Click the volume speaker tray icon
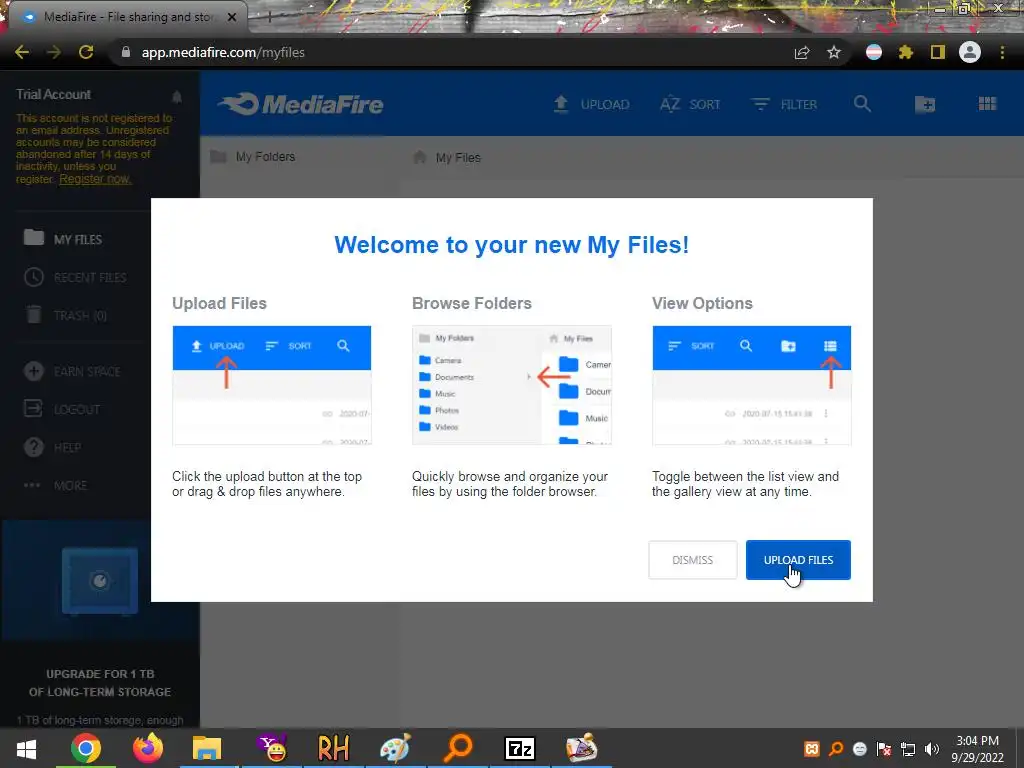This screenshot has width=1024, height=768. coord(932,749)
